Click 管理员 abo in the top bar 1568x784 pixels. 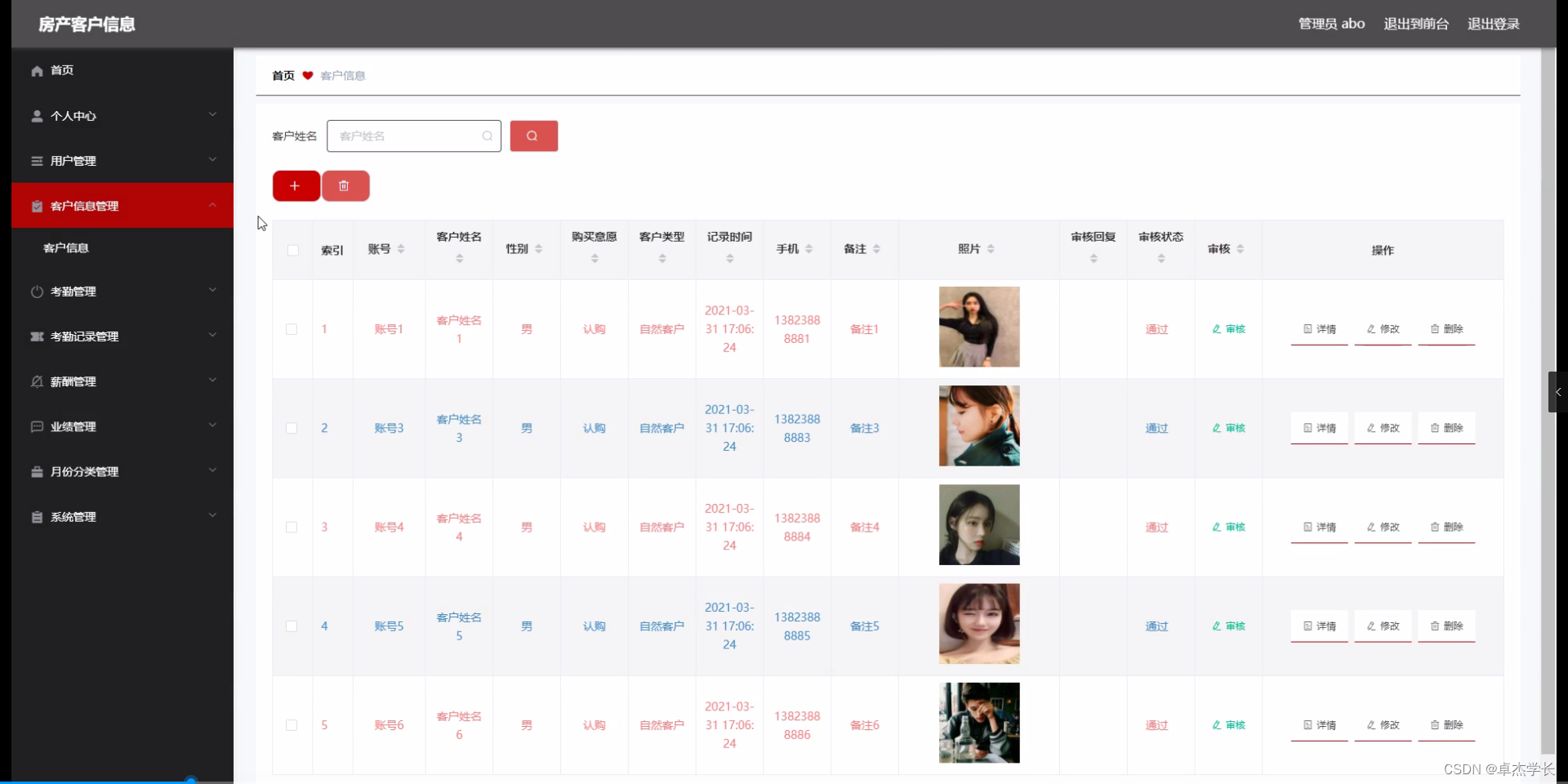coord(1332,24)
